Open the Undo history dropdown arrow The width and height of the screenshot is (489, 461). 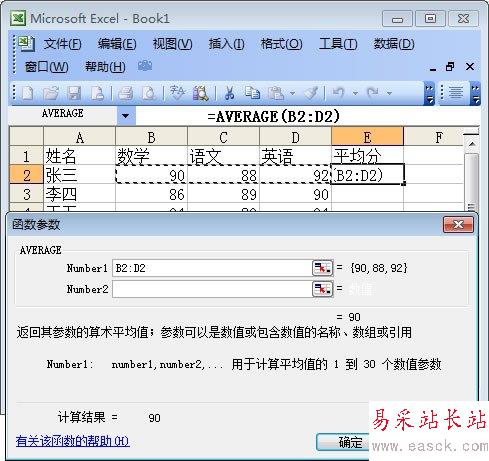[355, 93]
